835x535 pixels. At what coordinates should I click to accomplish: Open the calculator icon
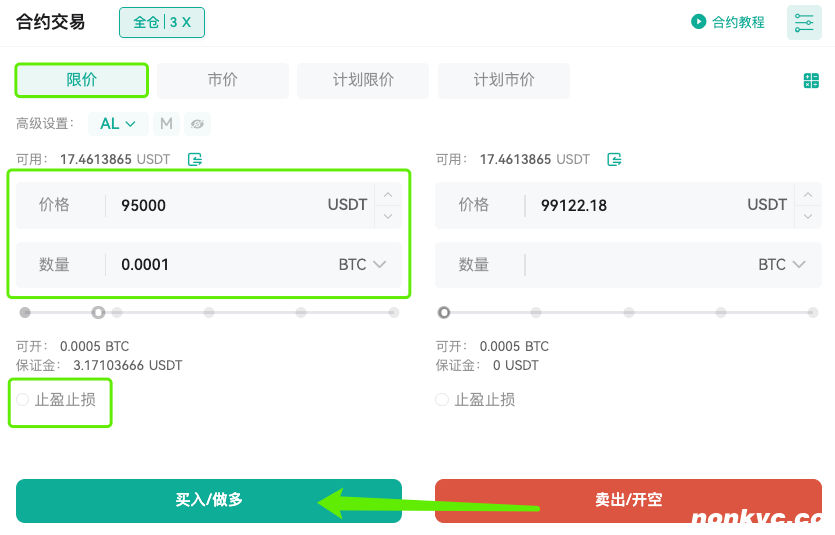[x=811, y=81]
